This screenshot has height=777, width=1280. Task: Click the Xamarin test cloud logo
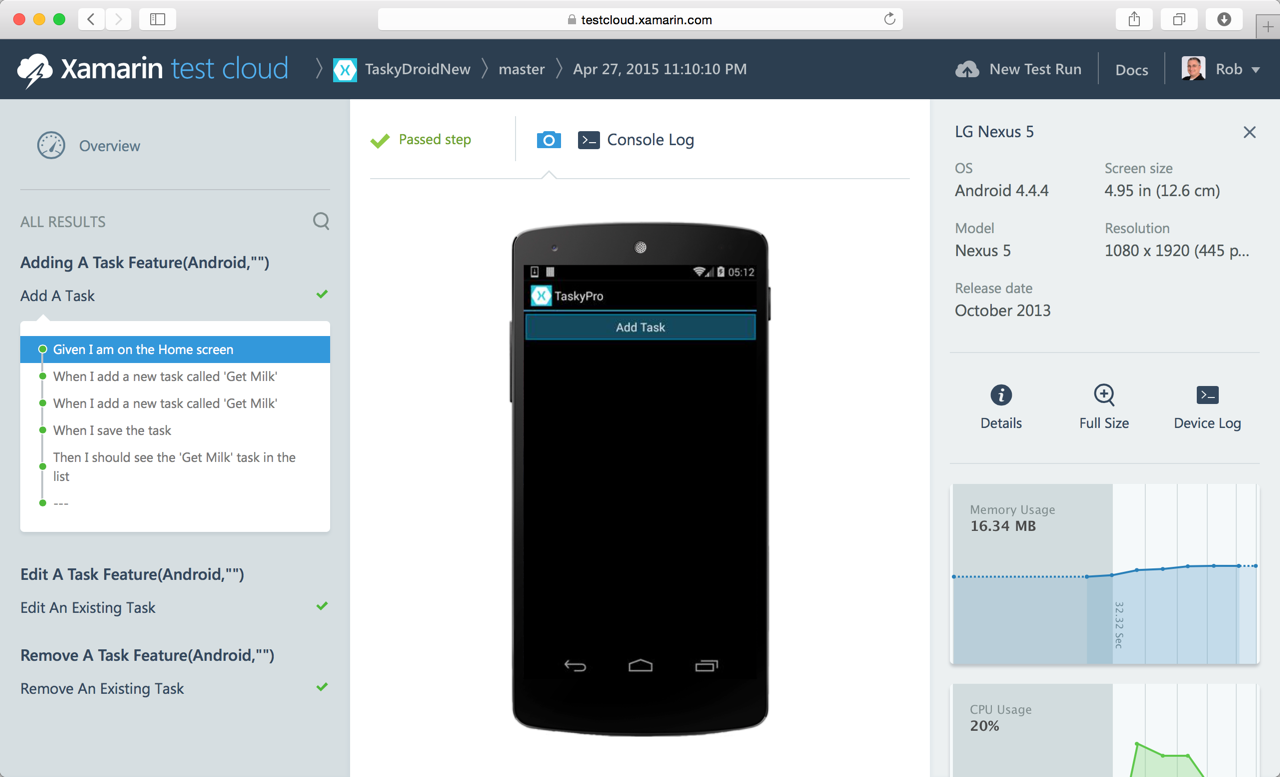pos(153,69)
